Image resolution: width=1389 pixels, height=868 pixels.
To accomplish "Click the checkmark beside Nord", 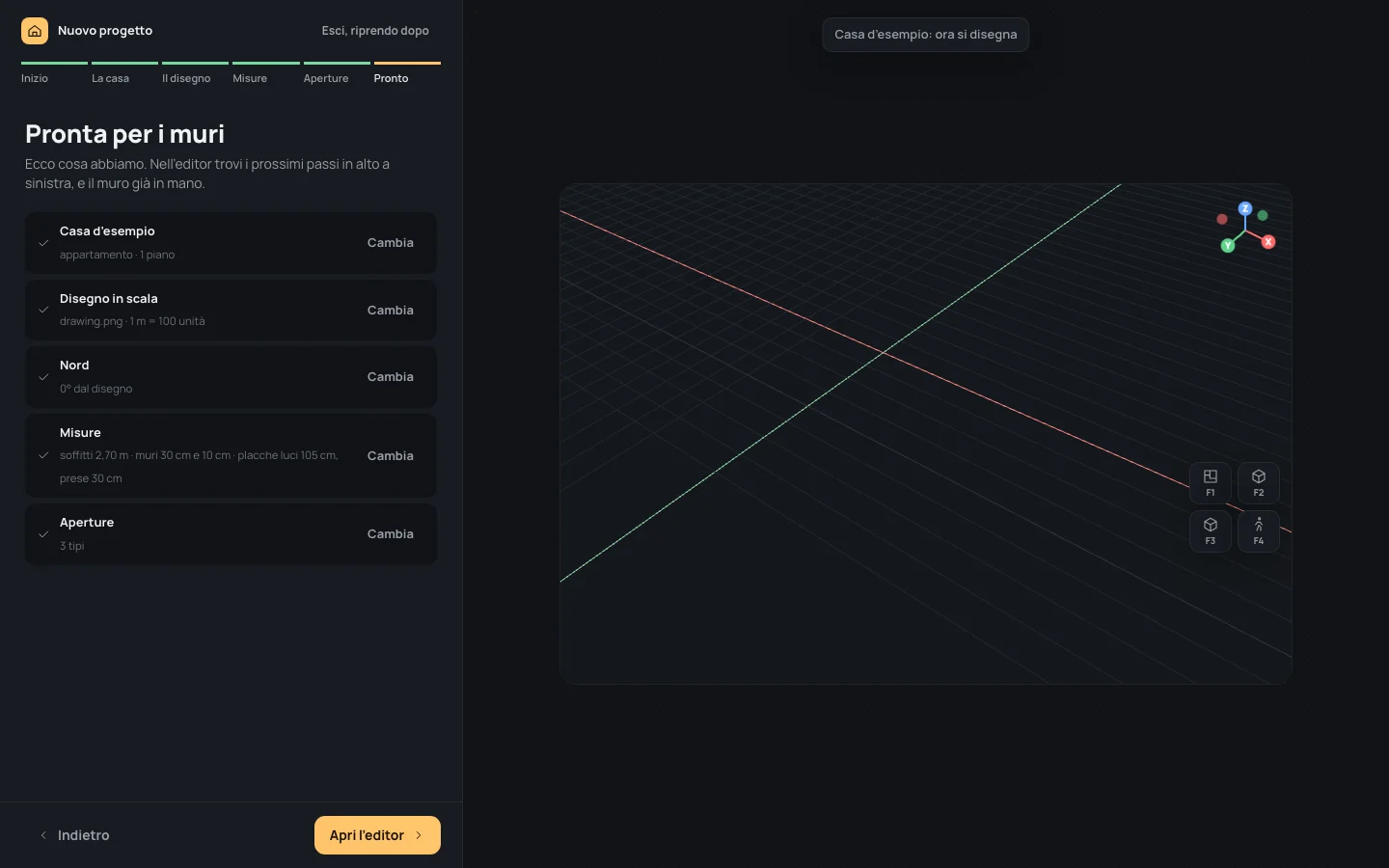I will tap(43, 377).
